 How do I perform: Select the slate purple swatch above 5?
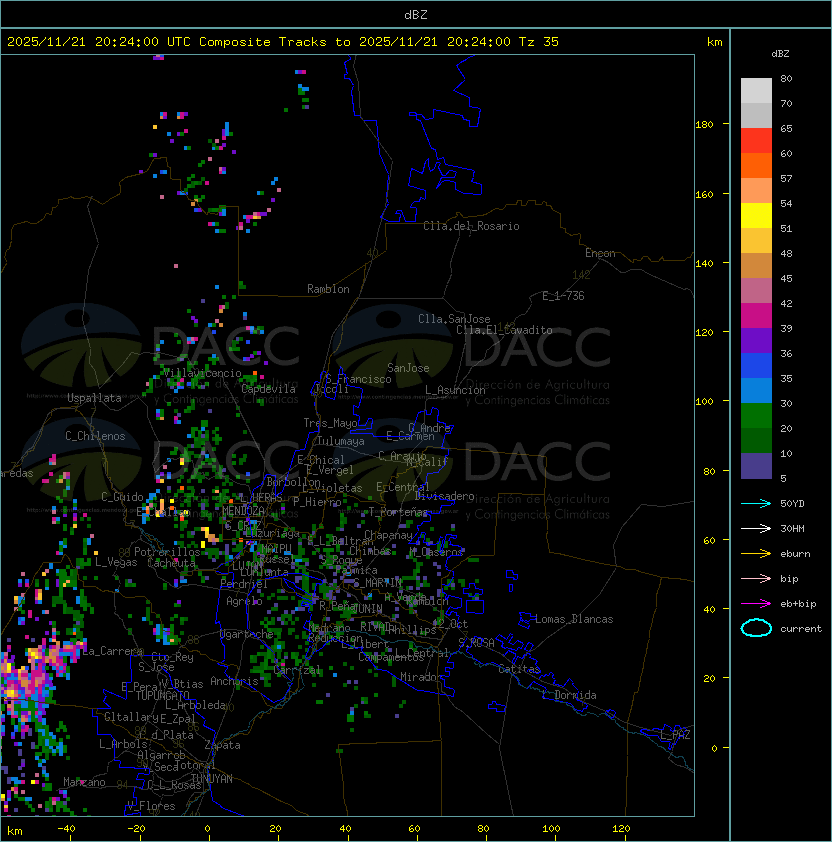tap(756, 466)
